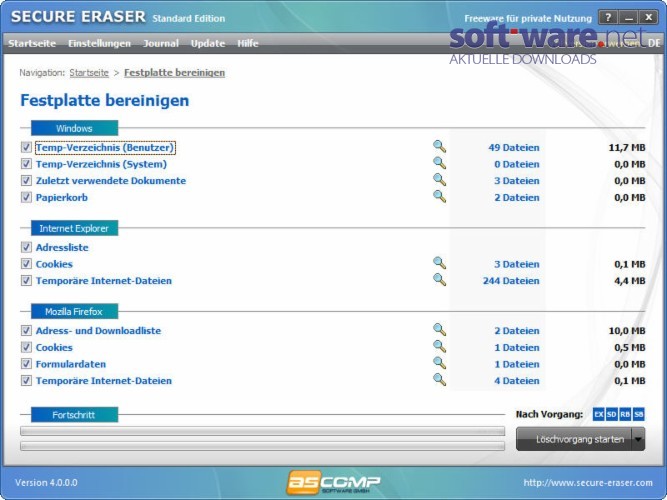Click the Nach Vorgang: label
The image size is (667, 500).
point(549,414)
